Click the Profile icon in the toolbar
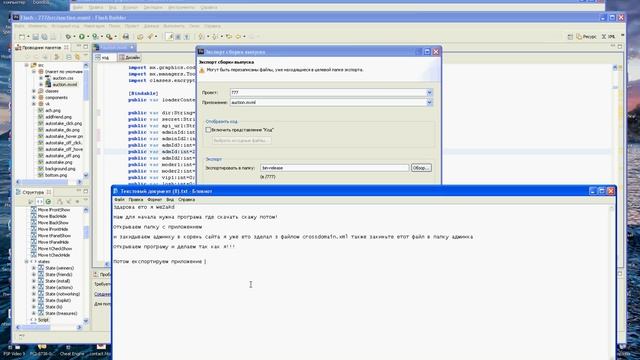 click(95, 37)
